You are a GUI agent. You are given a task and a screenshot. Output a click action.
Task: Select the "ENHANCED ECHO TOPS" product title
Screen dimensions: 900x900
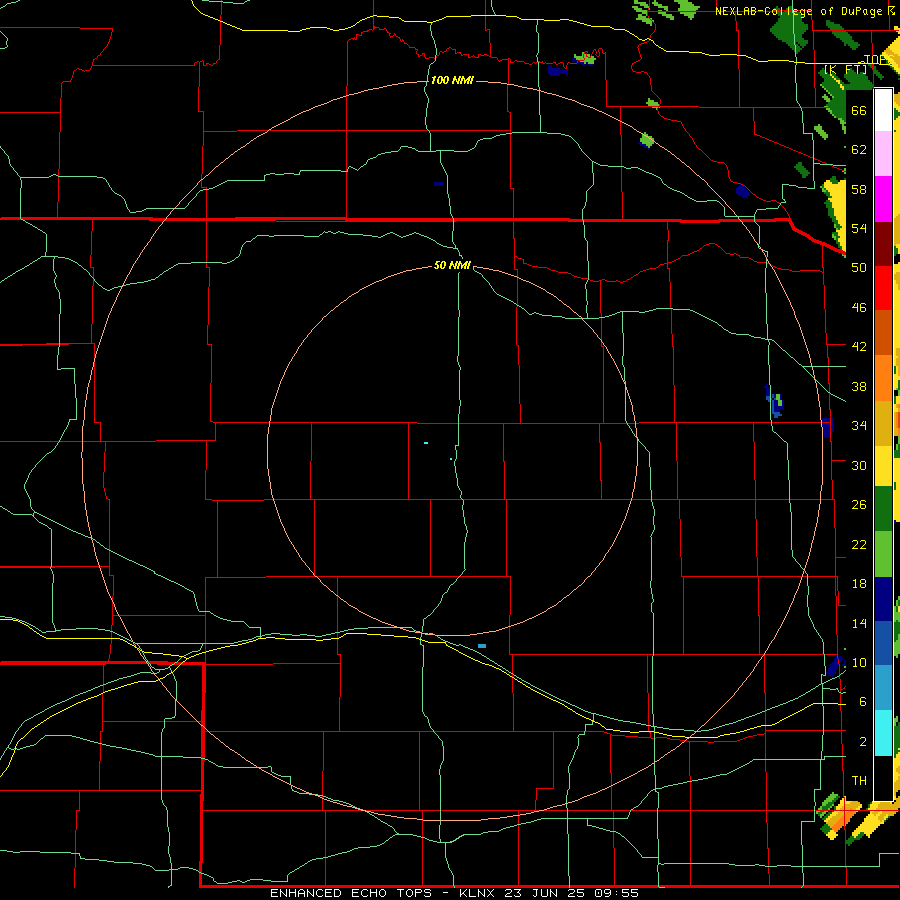pyautogui.click(x=351, y=893)
